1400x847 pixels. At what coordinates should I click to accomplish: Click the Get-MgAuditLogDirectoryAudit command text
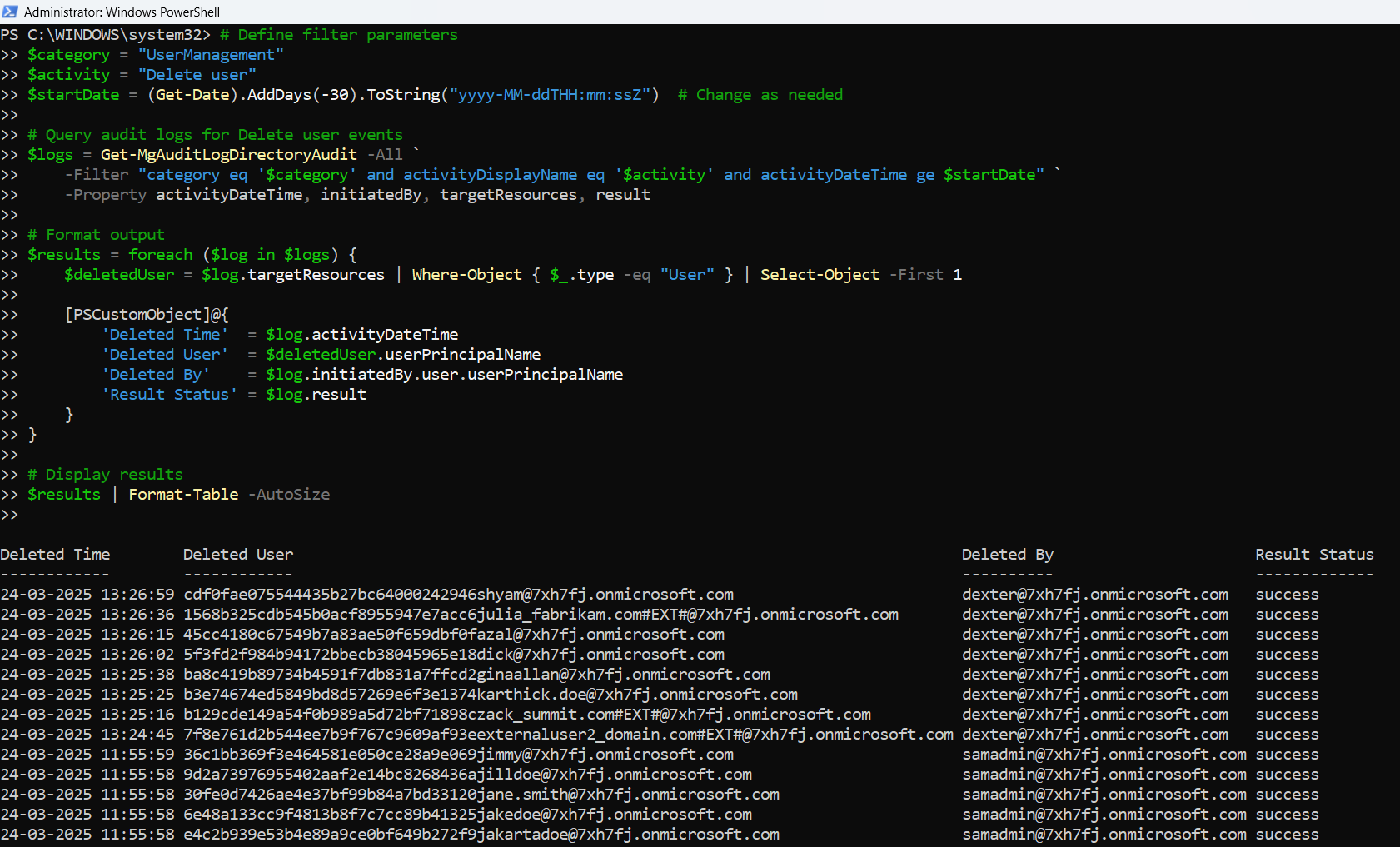coord(228,155)
